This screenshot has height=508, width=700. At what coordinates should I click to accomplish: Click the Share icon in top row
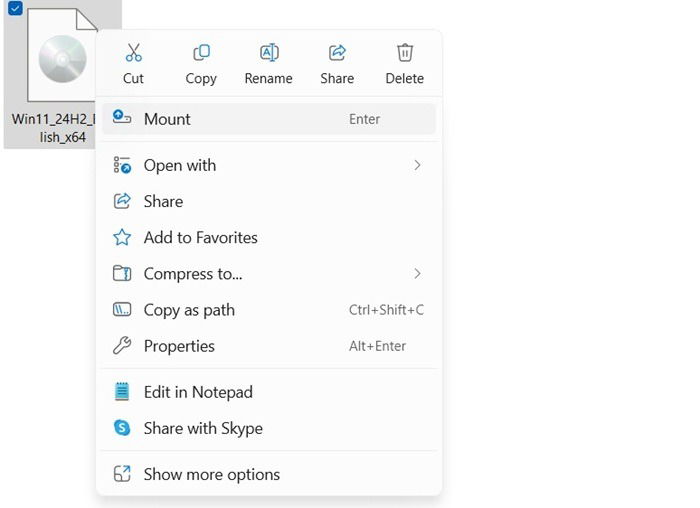pyautogui.click(x=337, y=53)
